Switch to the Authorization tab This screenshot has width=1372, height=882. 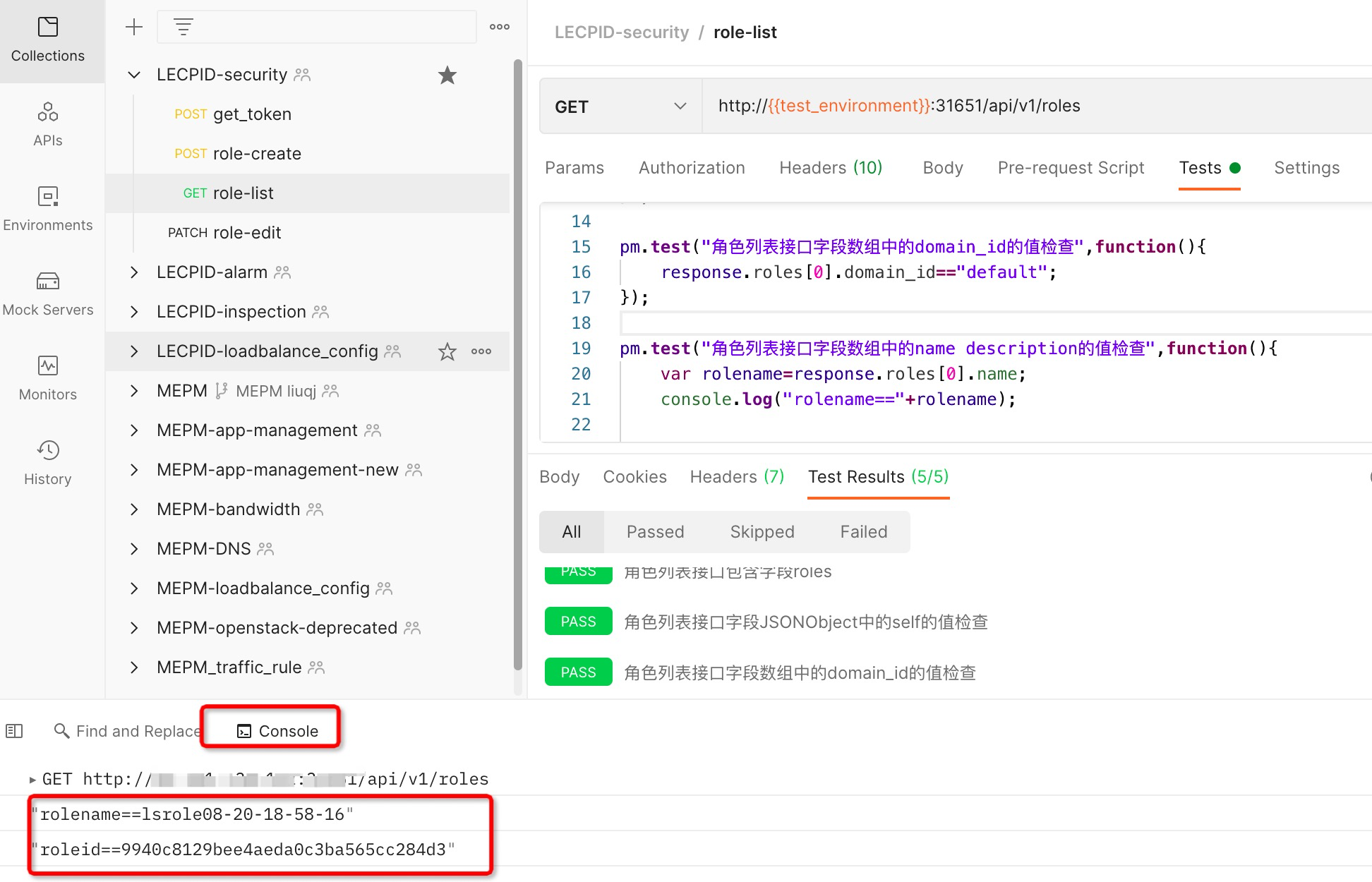(692, 168)
